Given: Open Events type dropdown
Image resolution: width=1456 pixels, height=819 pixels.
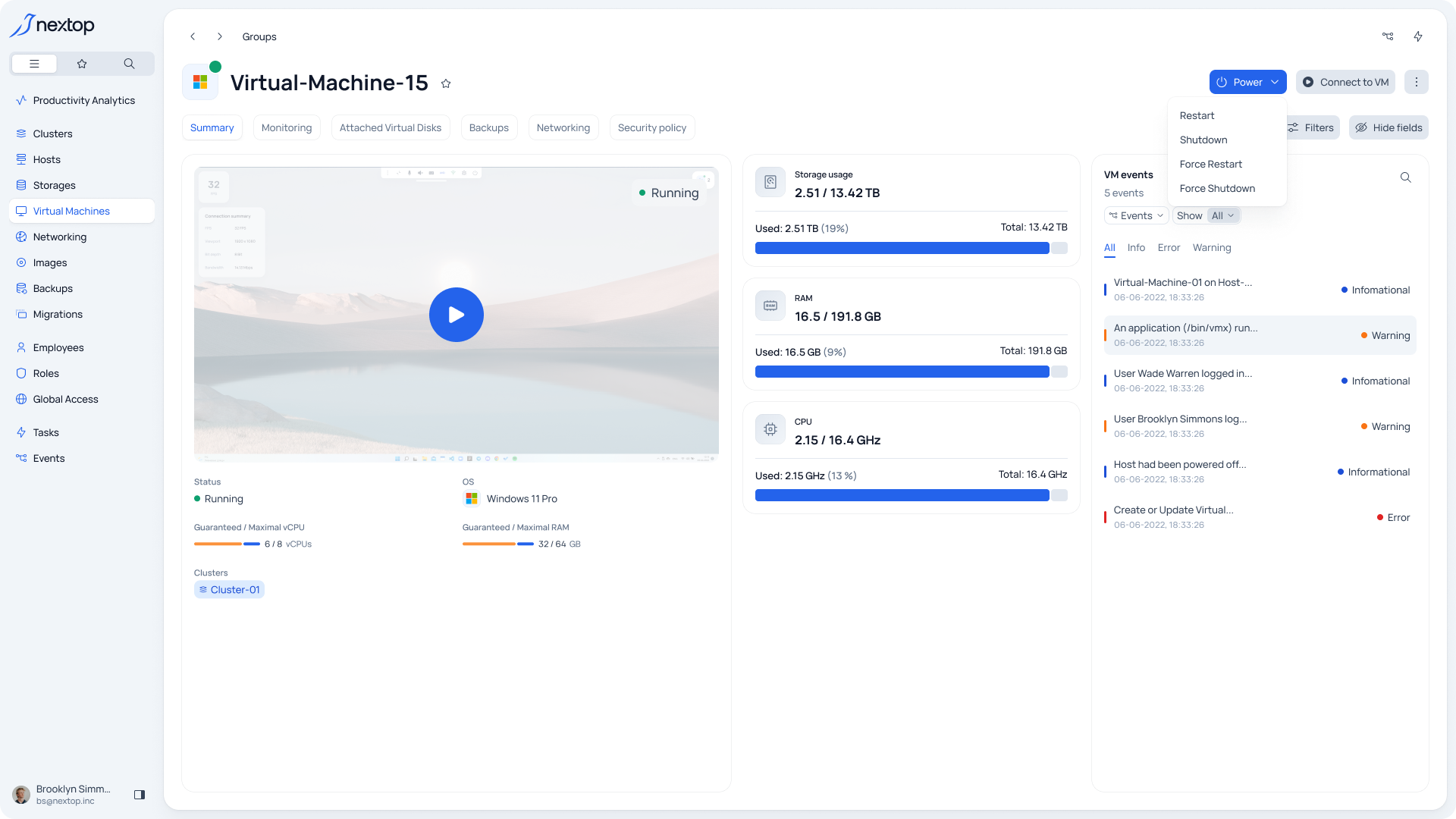Looking at the screenshot, I should coord(1136,216).
